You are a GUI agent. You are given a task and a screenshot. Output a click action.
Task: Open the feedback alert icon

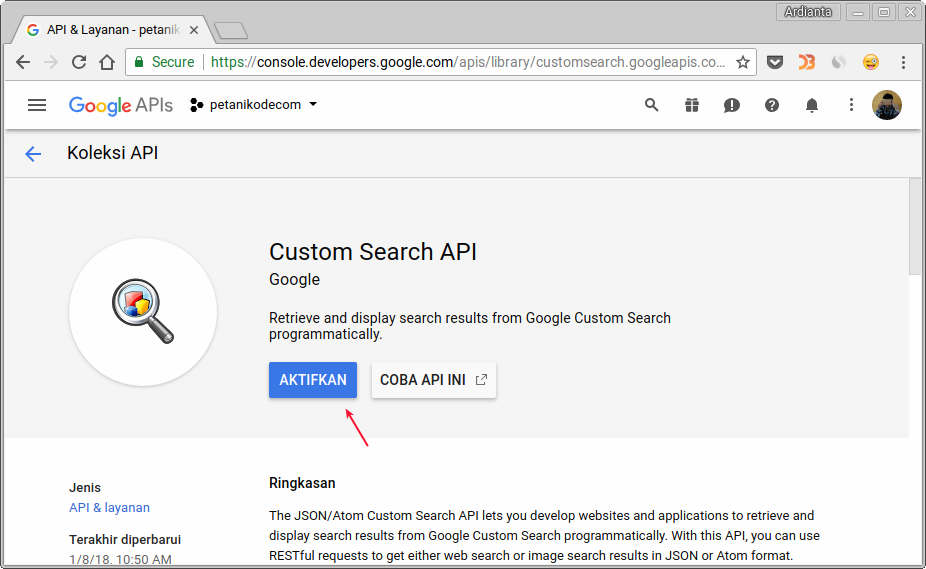(732, 105)
